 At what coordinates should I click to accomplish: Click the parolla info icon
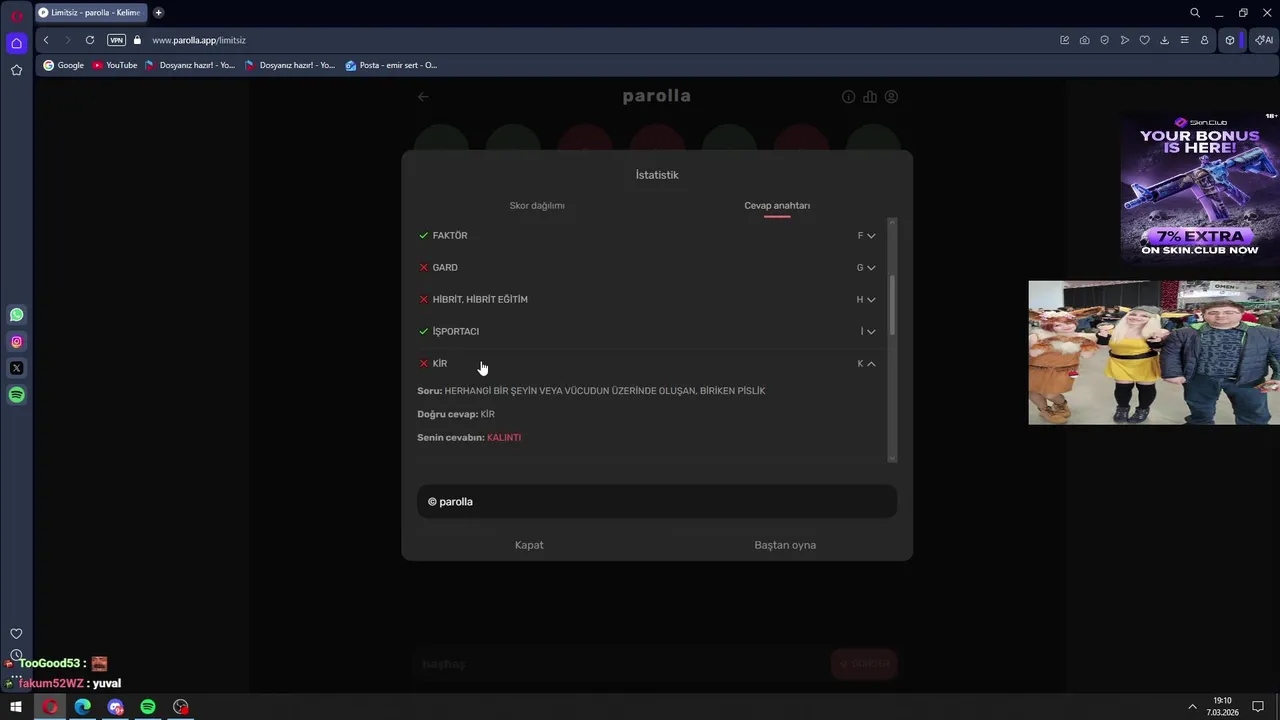pyautogui.click(x=848, y=97)
